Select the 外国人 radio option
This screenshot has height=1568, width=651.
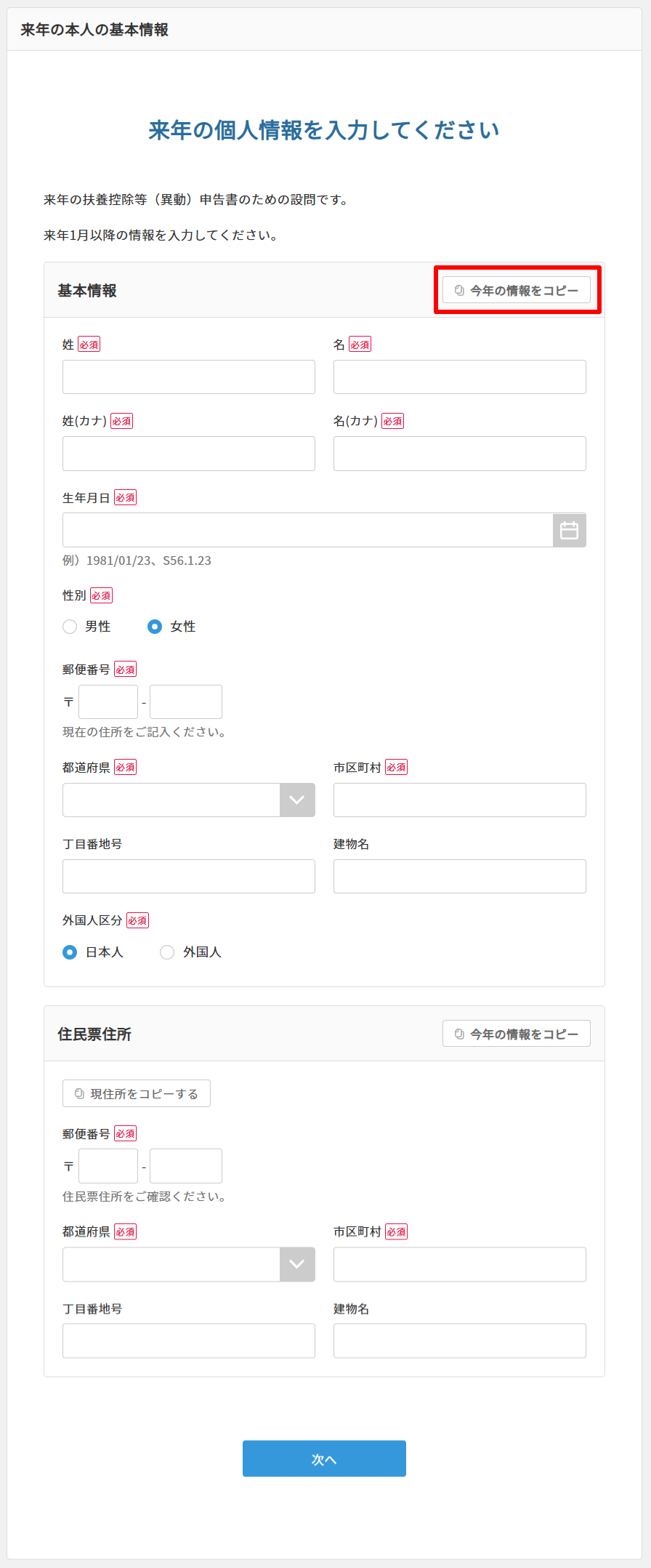click(167, 952)
